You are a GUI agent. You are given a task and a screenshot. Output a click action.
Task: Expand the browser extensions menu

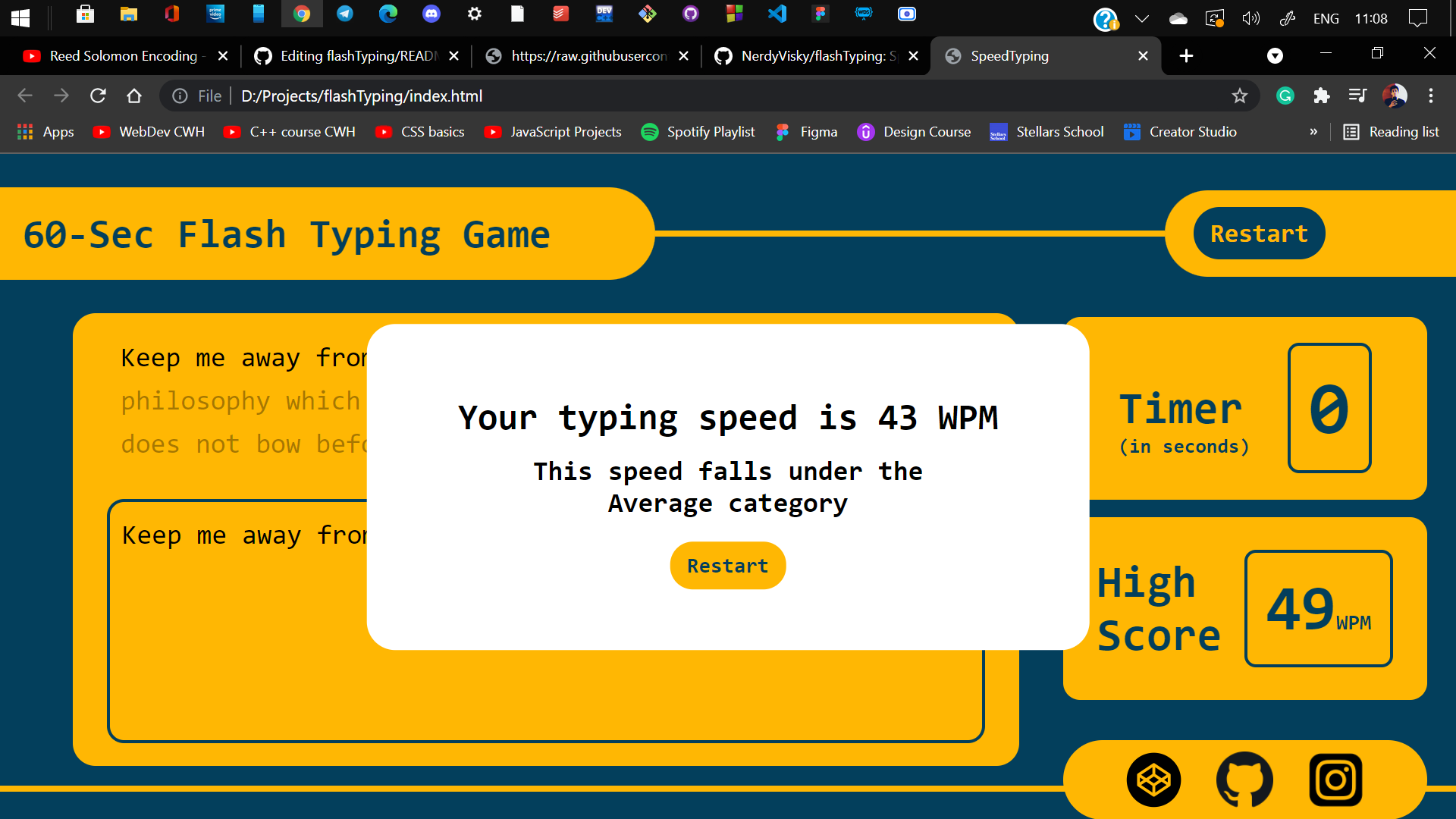click(x=1323, y=96)
